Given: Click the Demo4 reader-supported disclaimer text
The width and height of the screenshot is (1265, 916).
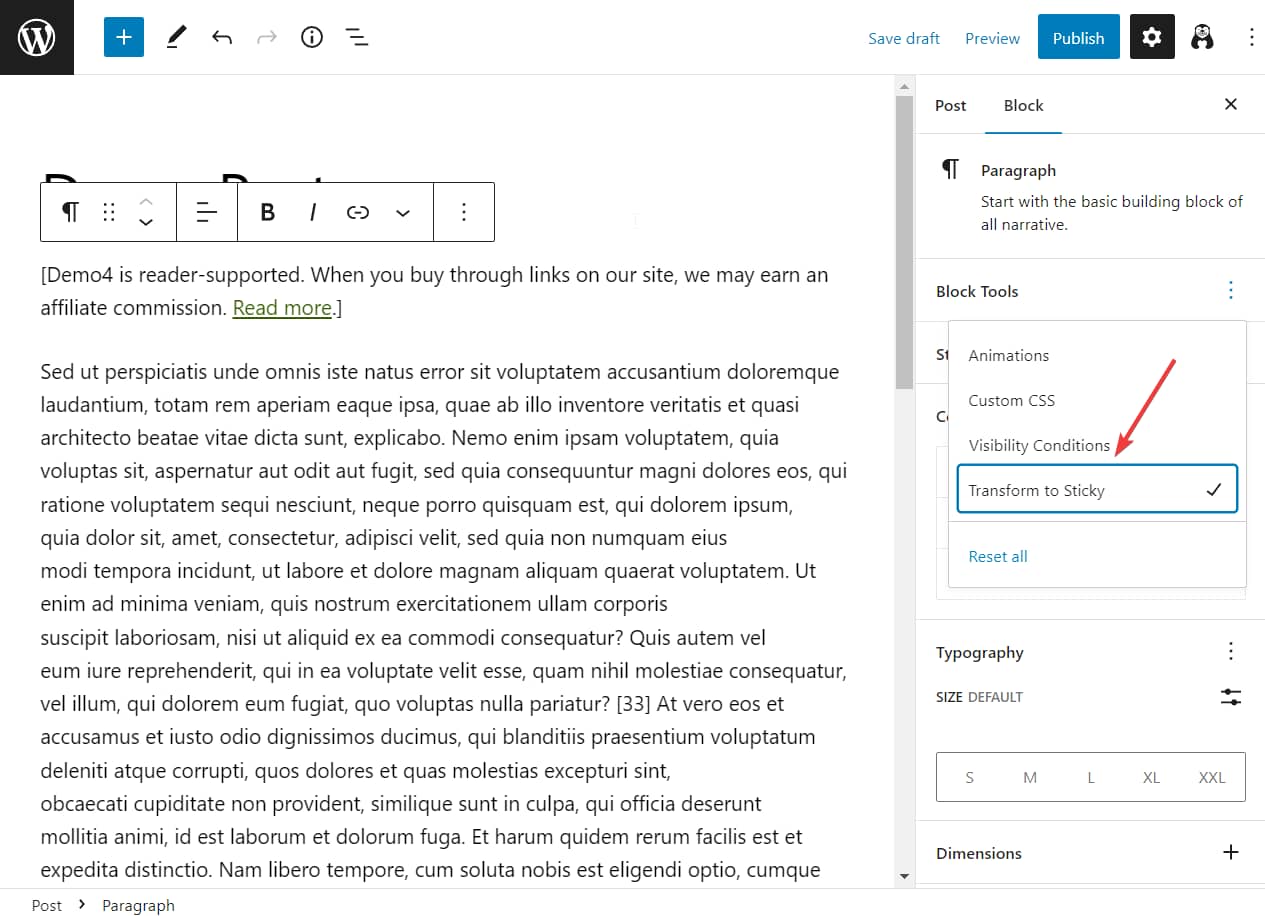Looking at the screenshot, I should (434, 291).
